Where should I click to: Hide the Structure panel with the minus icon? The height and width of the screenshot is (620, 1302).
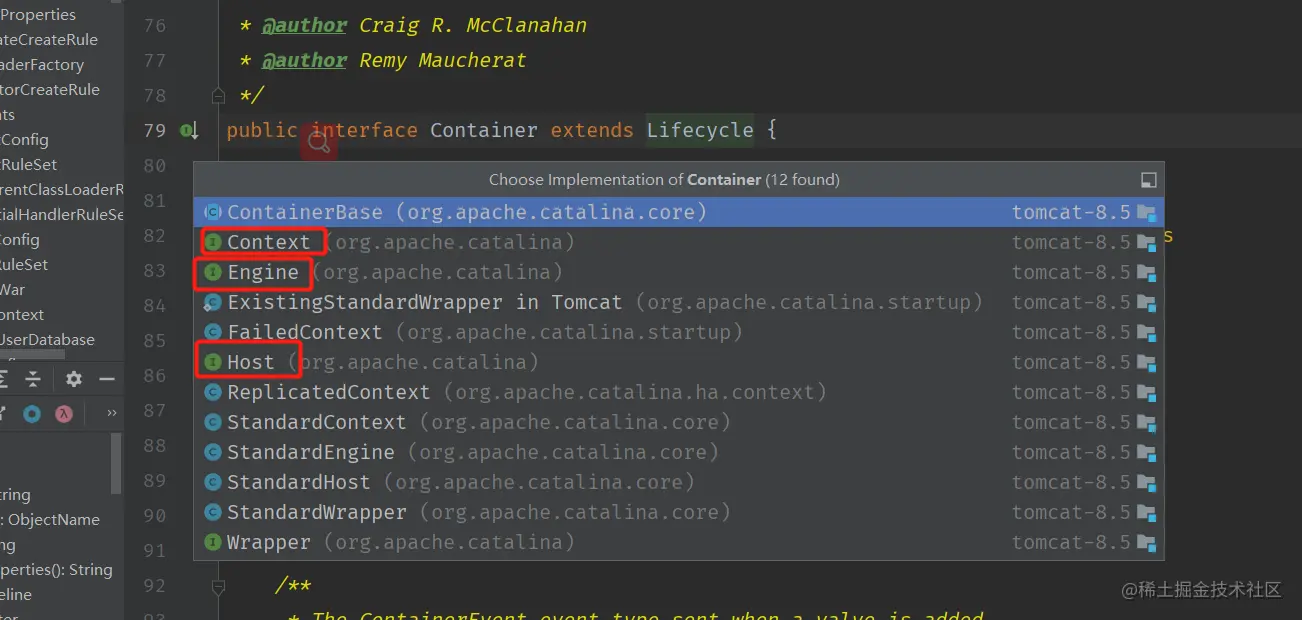pos(106,379)
